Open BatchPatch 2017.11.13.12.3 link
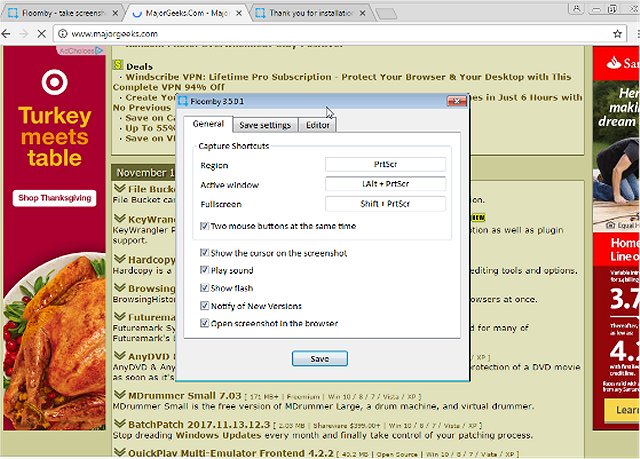The height and width of the screenshot is (459, 640). point(199,424)
